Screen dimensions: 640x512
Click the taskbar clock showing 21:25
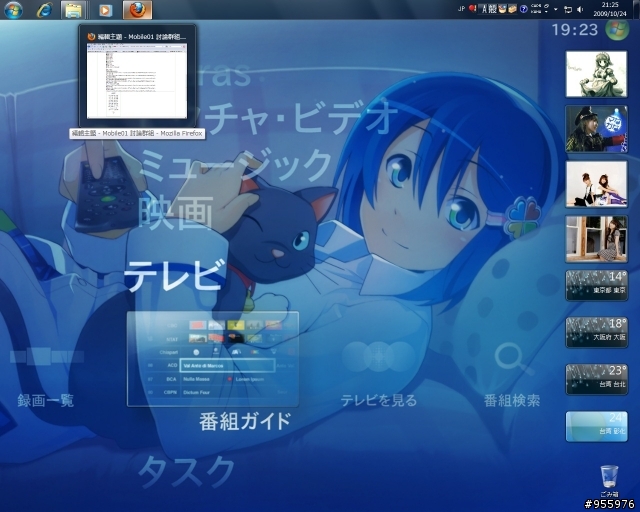tap(610, 9)
